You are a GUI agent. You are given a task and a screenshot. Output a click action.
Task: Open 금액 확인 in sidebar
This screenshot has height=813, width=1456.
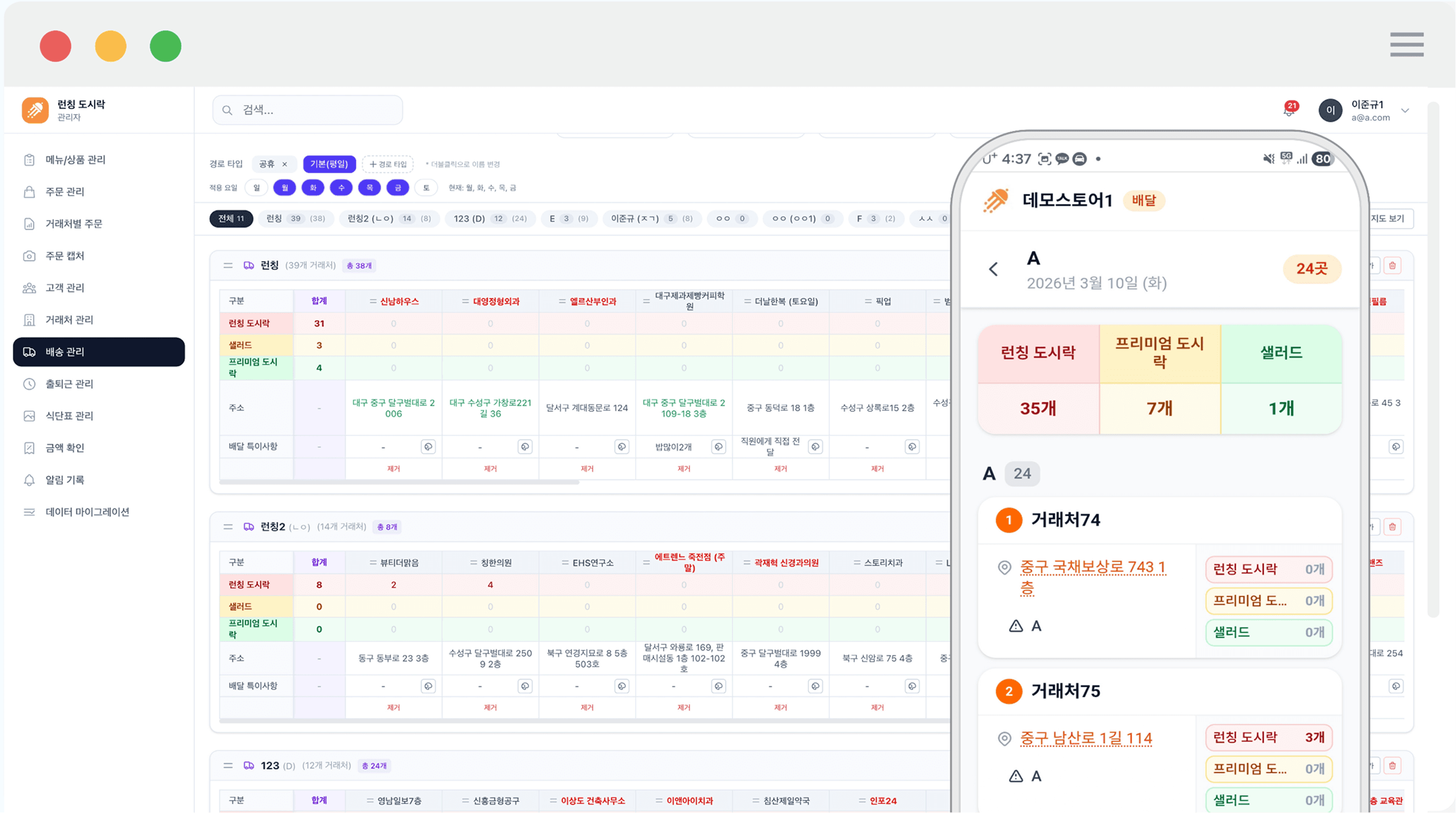(x=99, y=448)
